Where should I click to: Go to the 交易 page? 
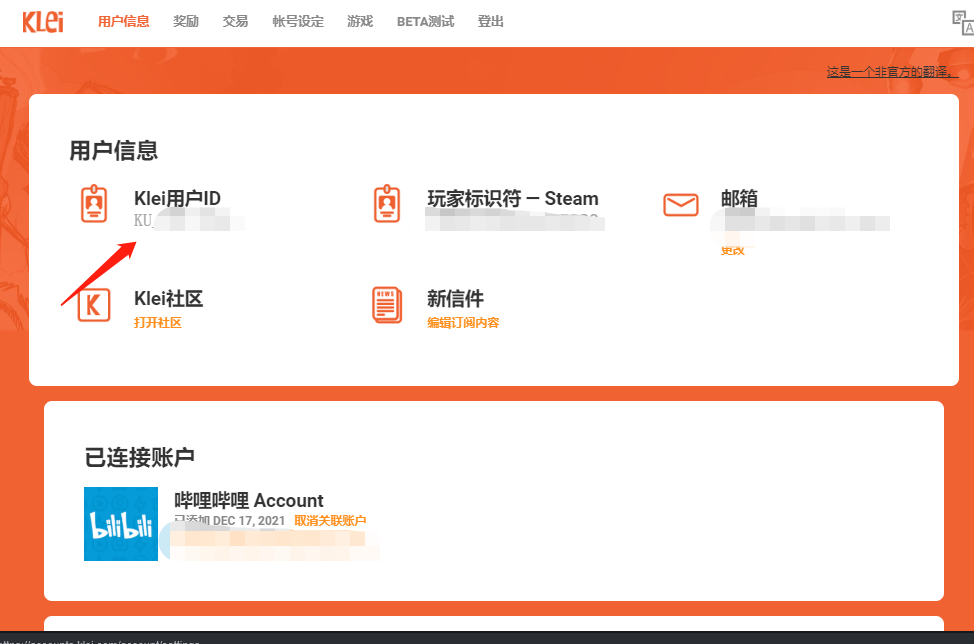click(235, 22)
